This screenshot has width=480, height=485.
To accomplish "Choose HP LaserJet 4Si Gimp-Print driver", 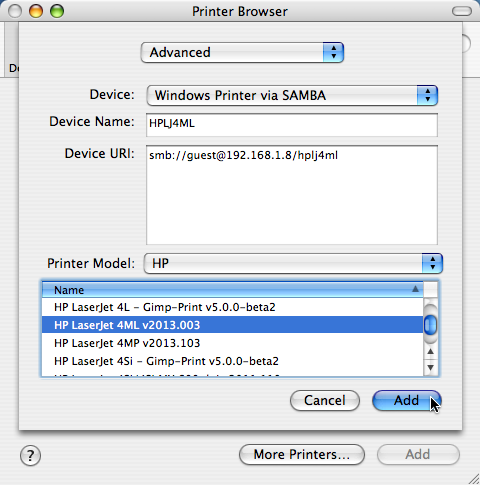I will coord(232,361).
